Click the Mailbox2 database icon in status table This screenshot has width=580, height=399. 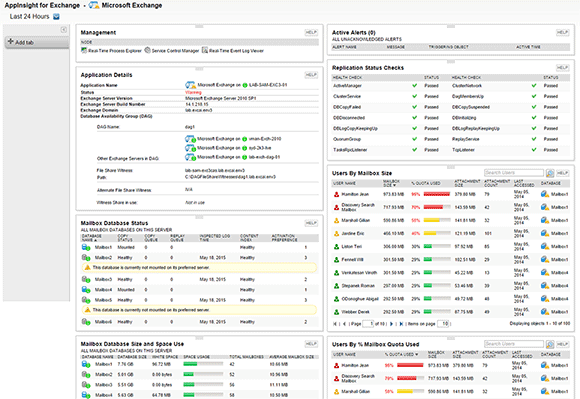86,258
